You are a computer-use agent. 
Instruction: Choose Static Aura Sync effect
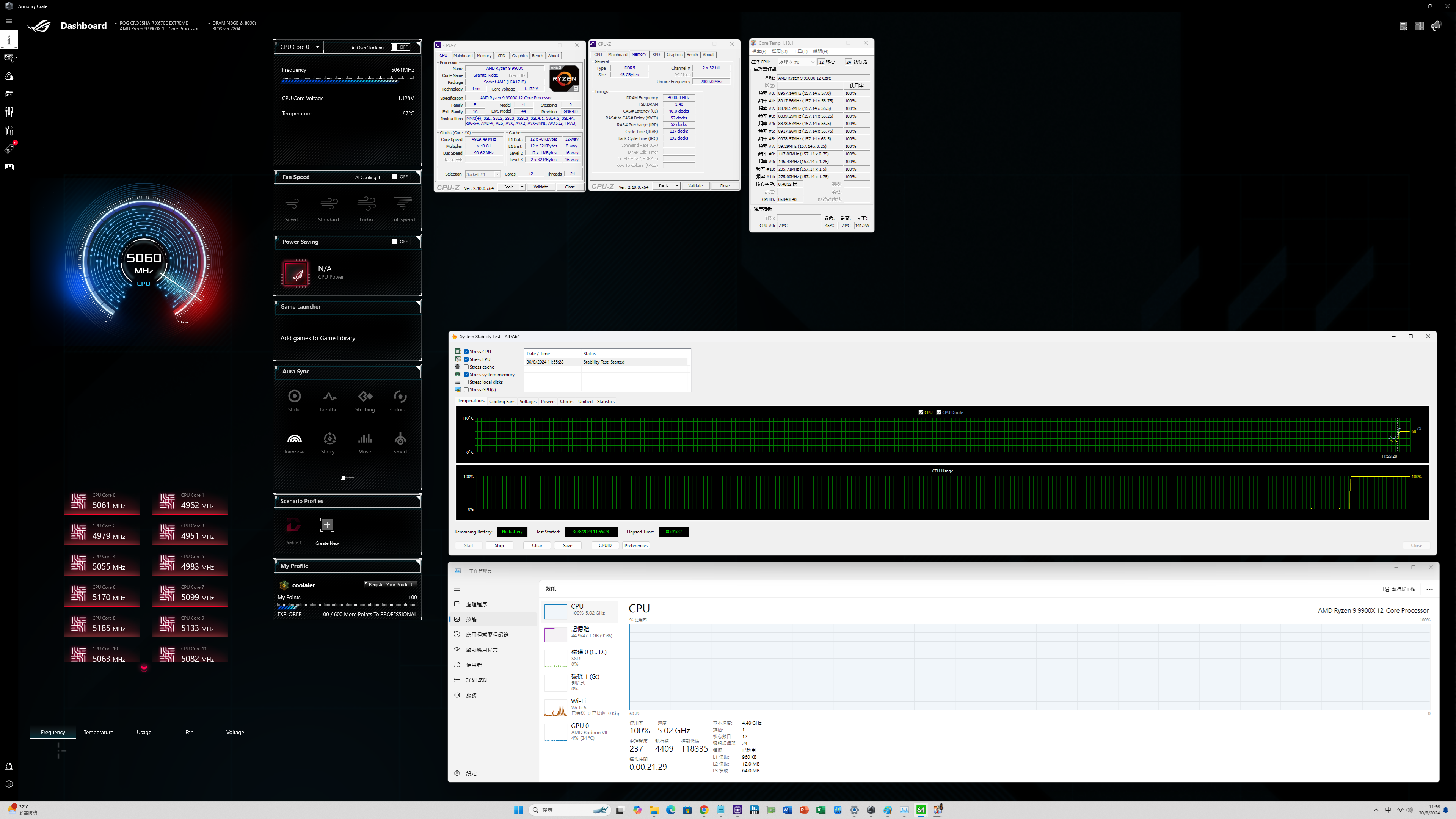tap(295, 401)
